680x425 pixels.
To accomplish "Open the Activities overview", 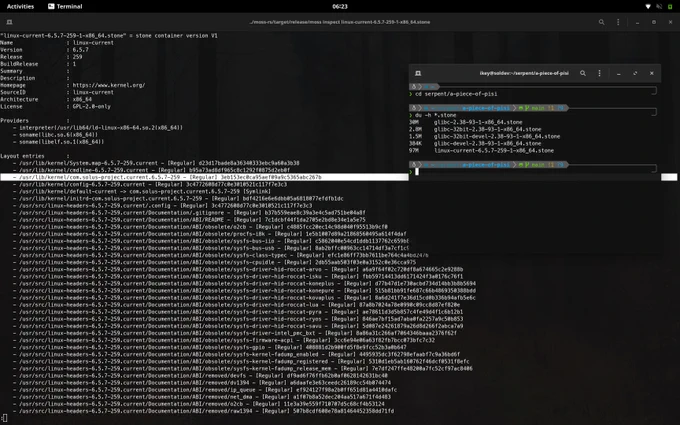I will pos(20,7).
